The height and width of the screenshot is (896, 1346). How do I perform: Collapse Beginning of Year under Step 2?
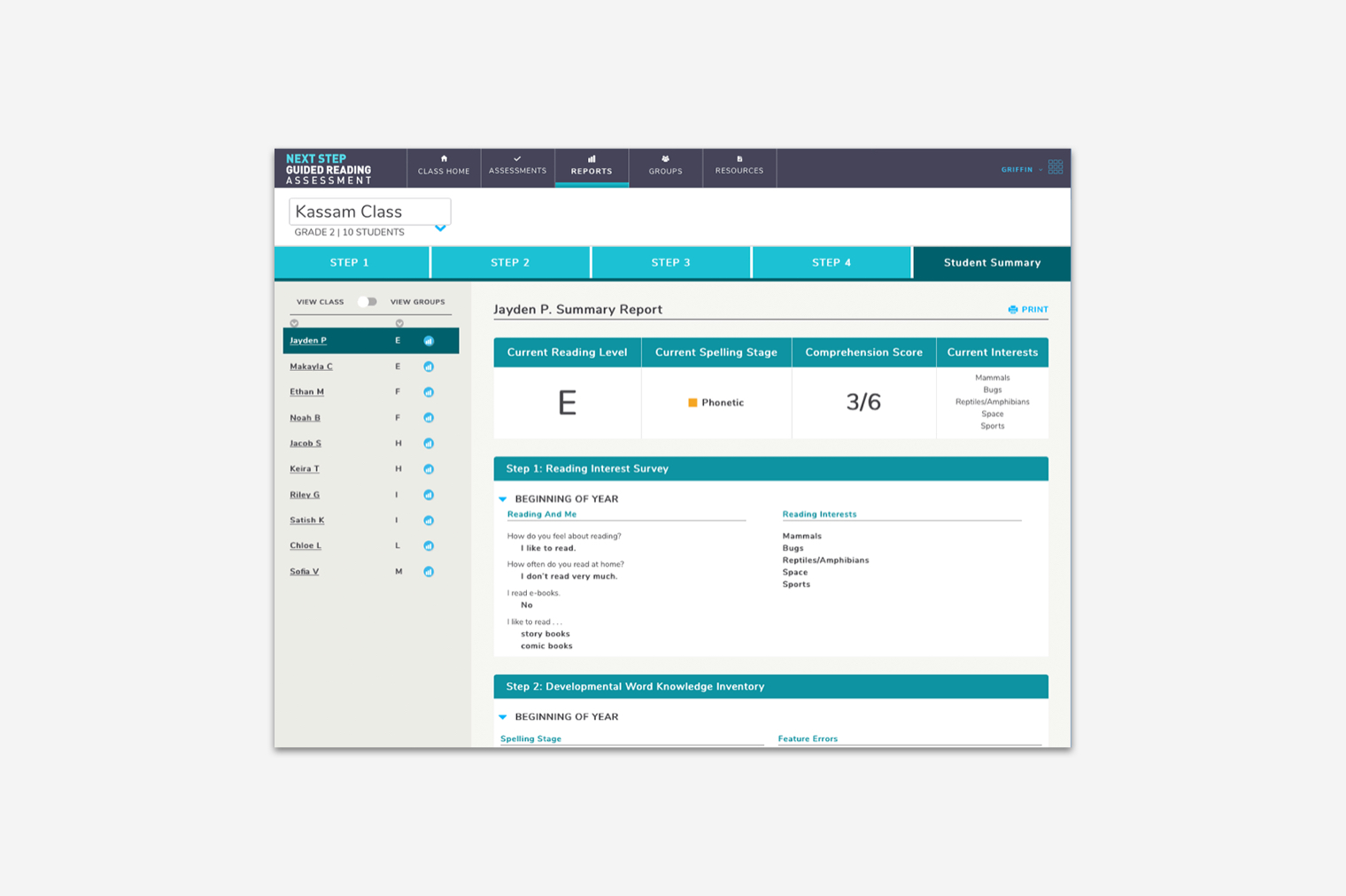click(x=503, y=717)
